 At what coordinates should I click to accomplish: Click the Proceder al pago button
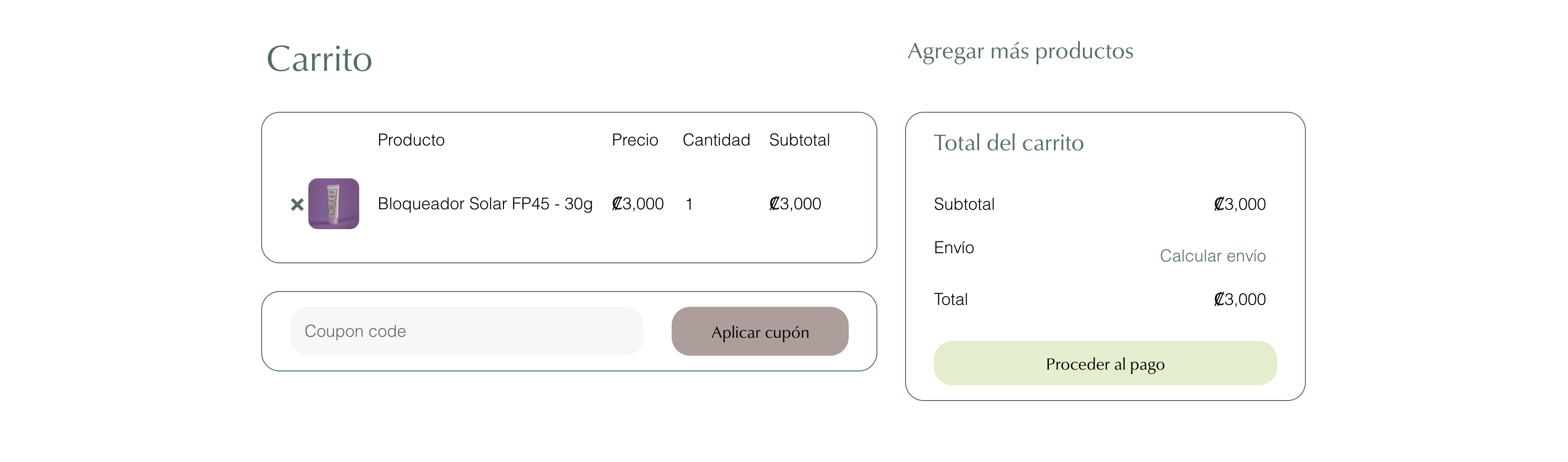(x=1105, y=364)
